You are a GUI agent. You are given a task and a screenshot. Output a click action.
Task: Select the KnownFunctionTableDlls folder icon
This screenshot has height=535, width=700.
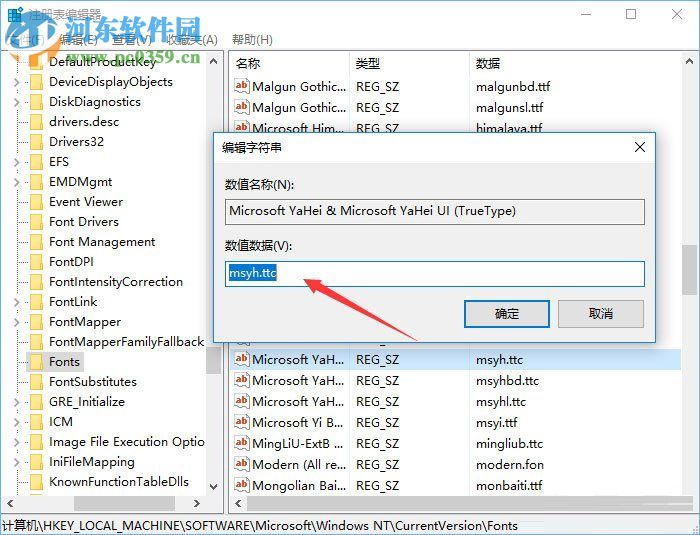point(36,482)
